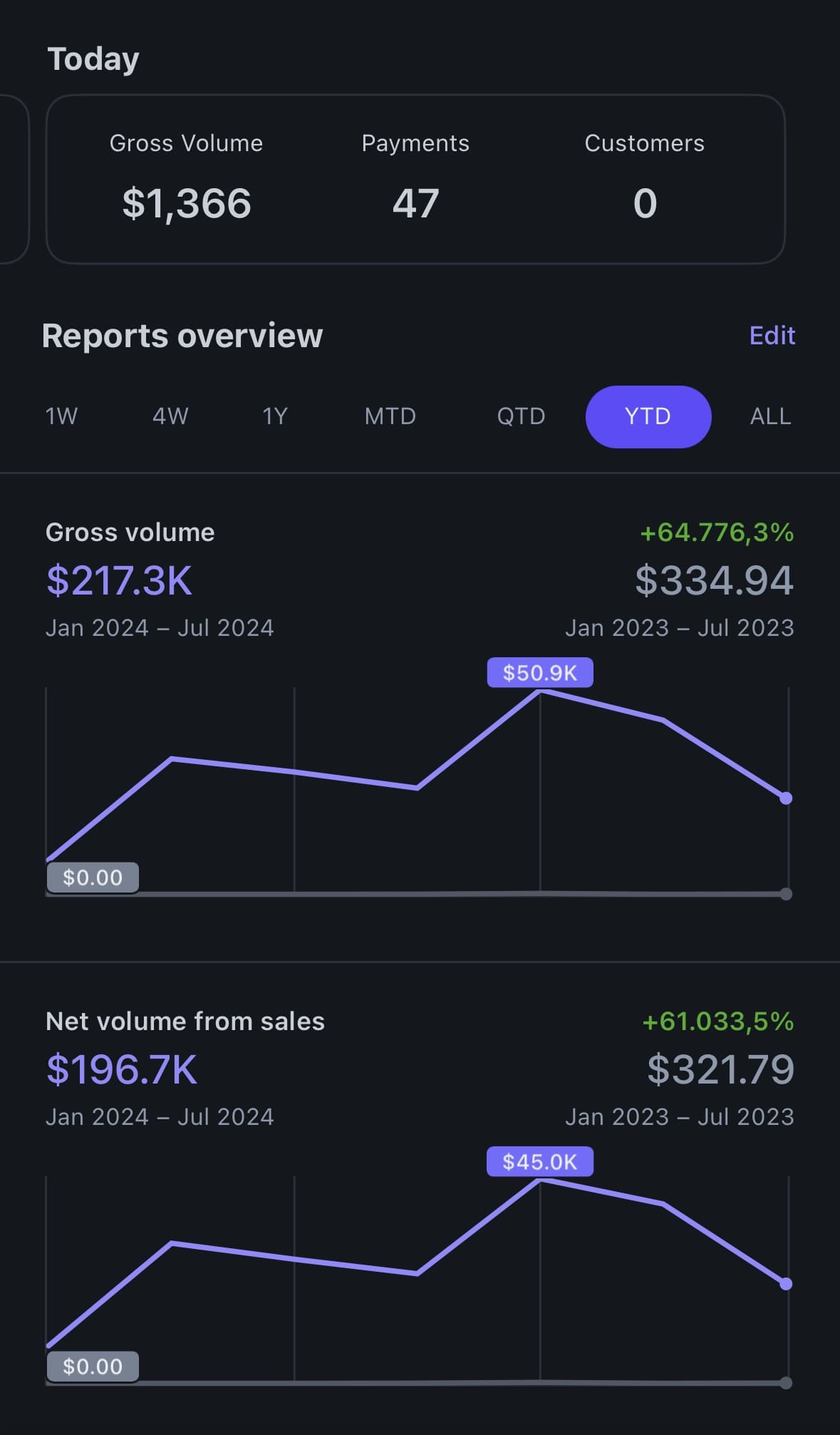Click the $50.9K peak label on gross chart
Viewport: 840px width, 1435px height.
tap(539, 673)
